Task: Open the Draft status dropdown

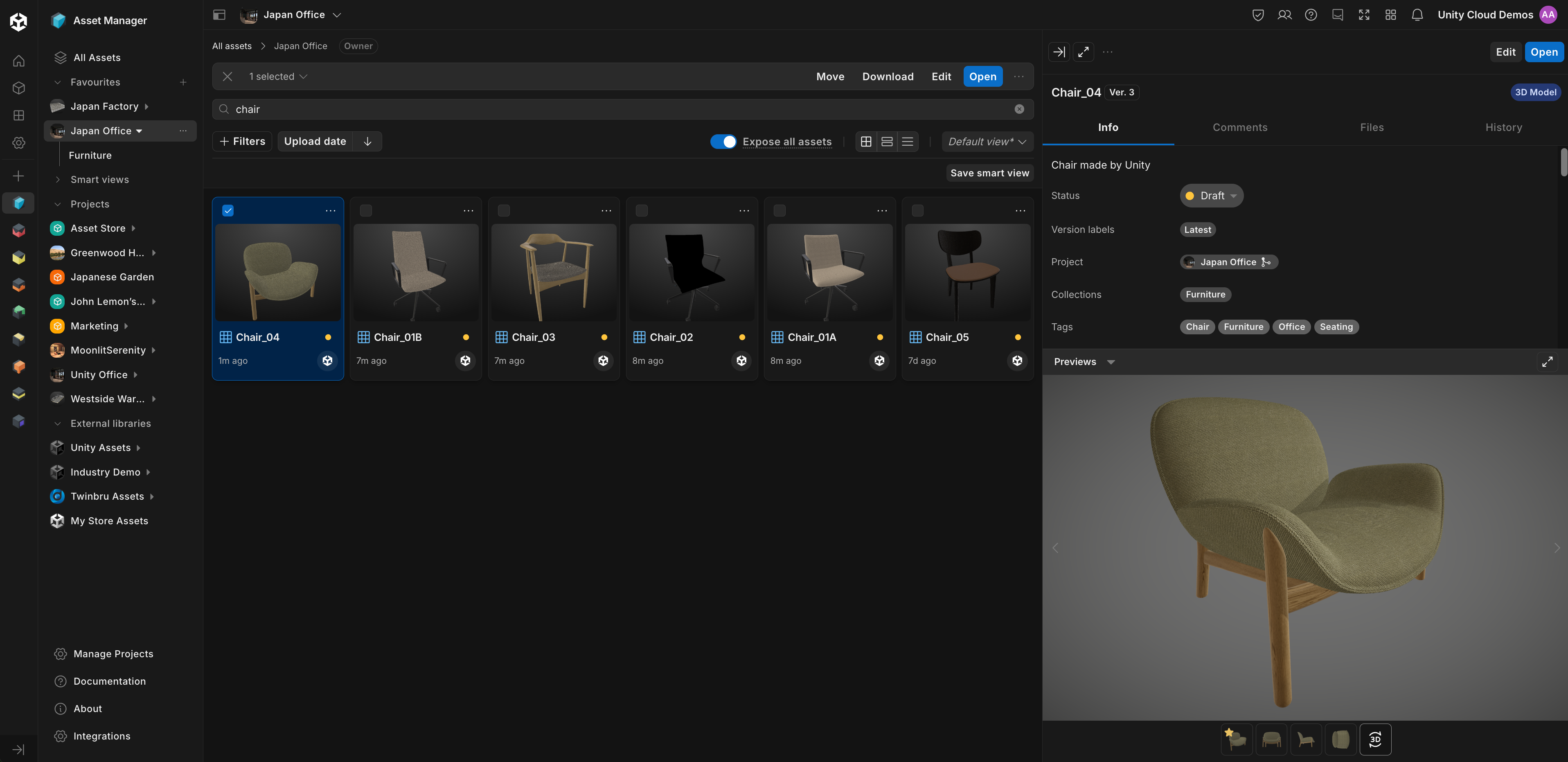Action: 1212,195
